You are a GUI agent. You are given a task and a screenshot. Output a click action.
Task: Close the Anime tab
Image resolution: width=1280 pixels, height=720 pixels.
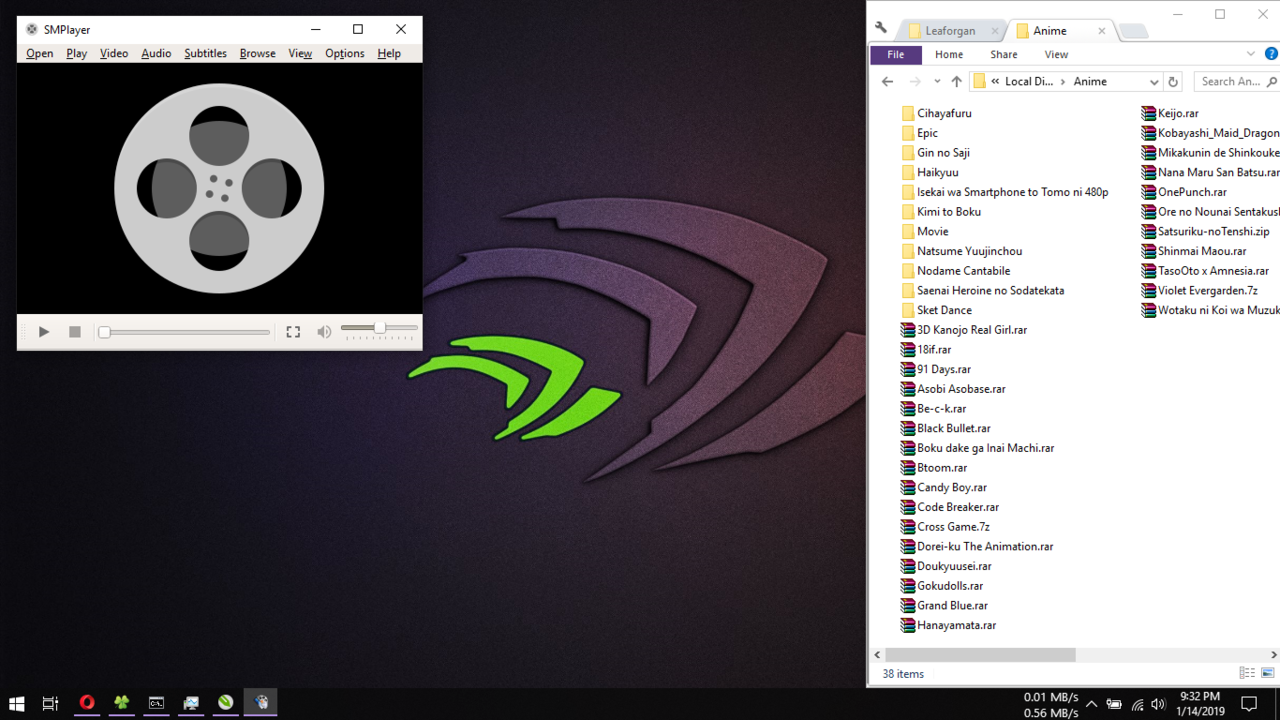(1102, 31)
